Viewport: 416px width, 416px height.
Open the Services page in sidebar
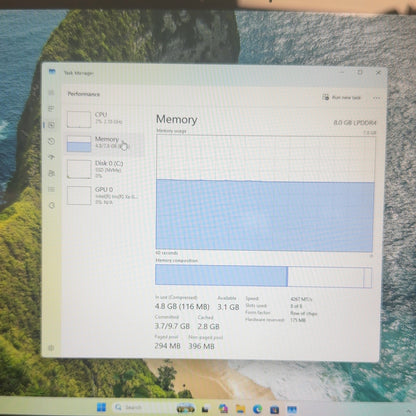coord(51,205)
